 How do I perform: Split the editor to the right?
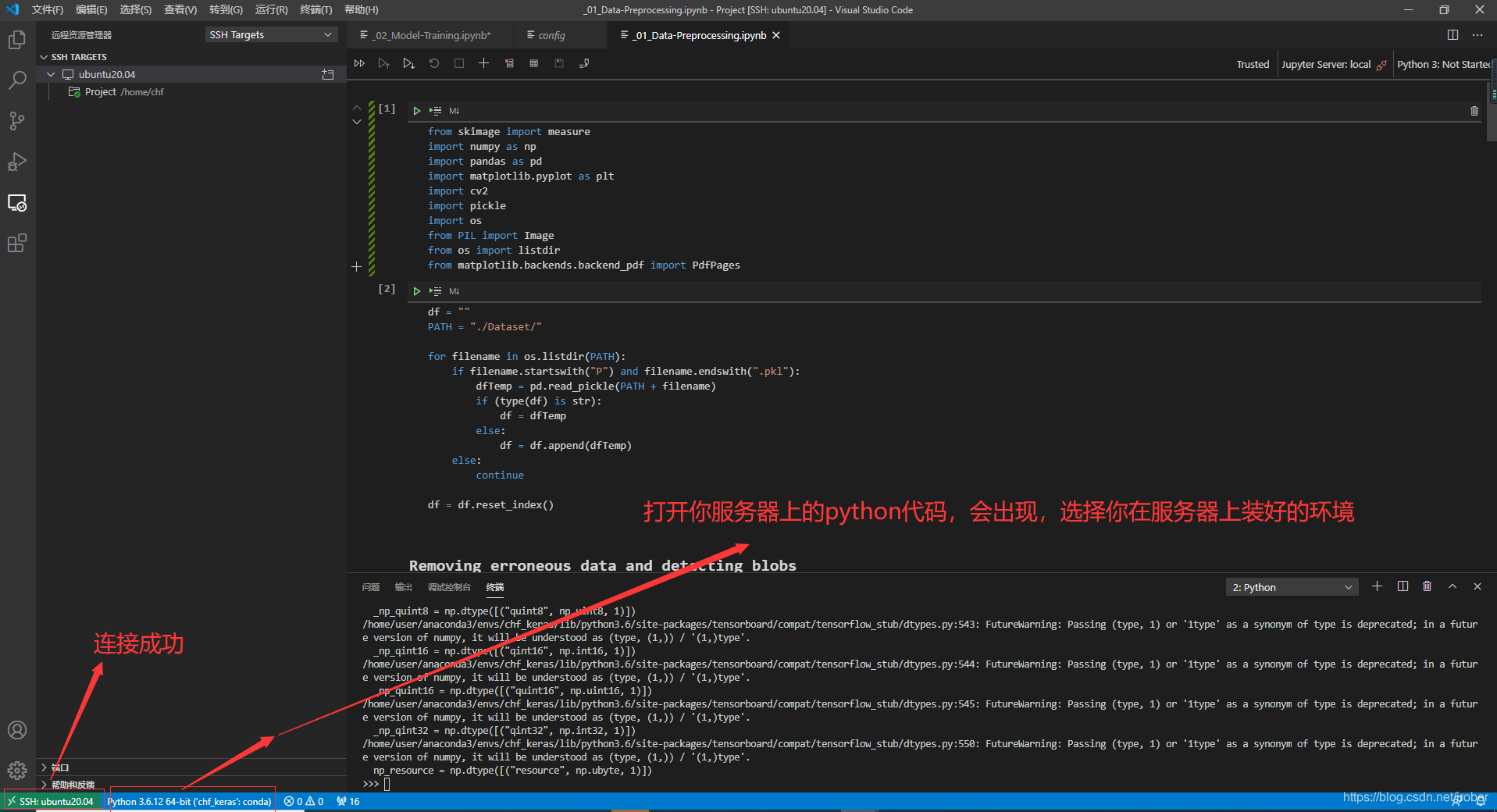tap(1452, 35)
